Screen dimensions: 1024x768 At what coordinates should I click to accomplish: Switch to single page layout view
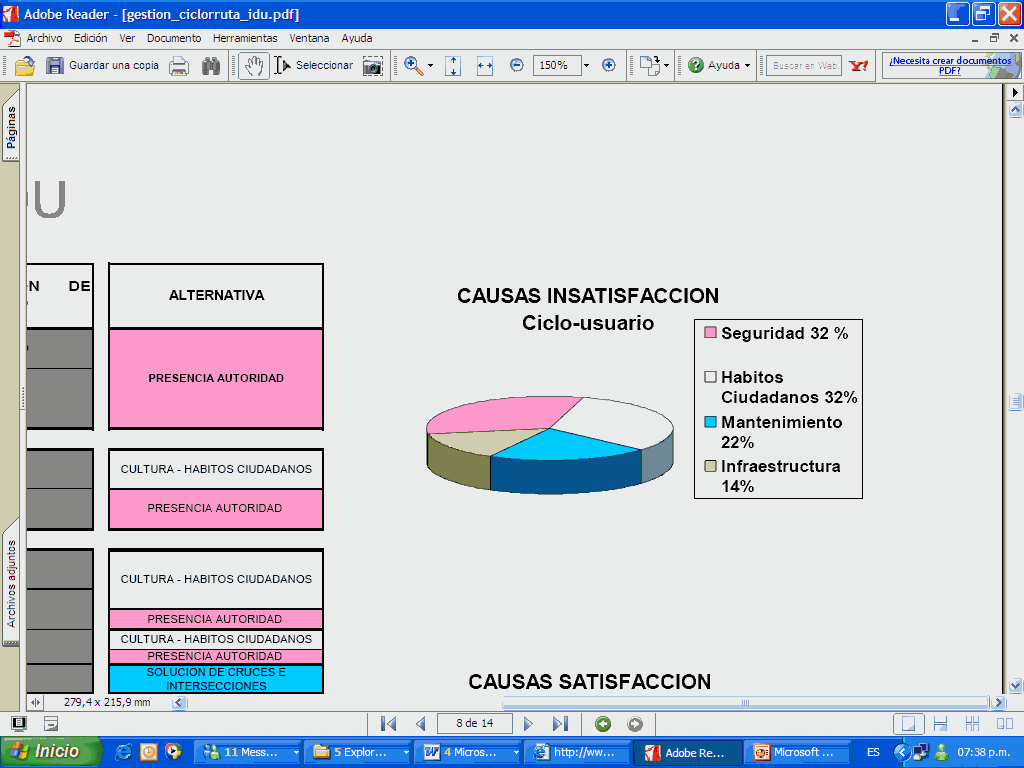pyautogui.click(x=908, y=724)
